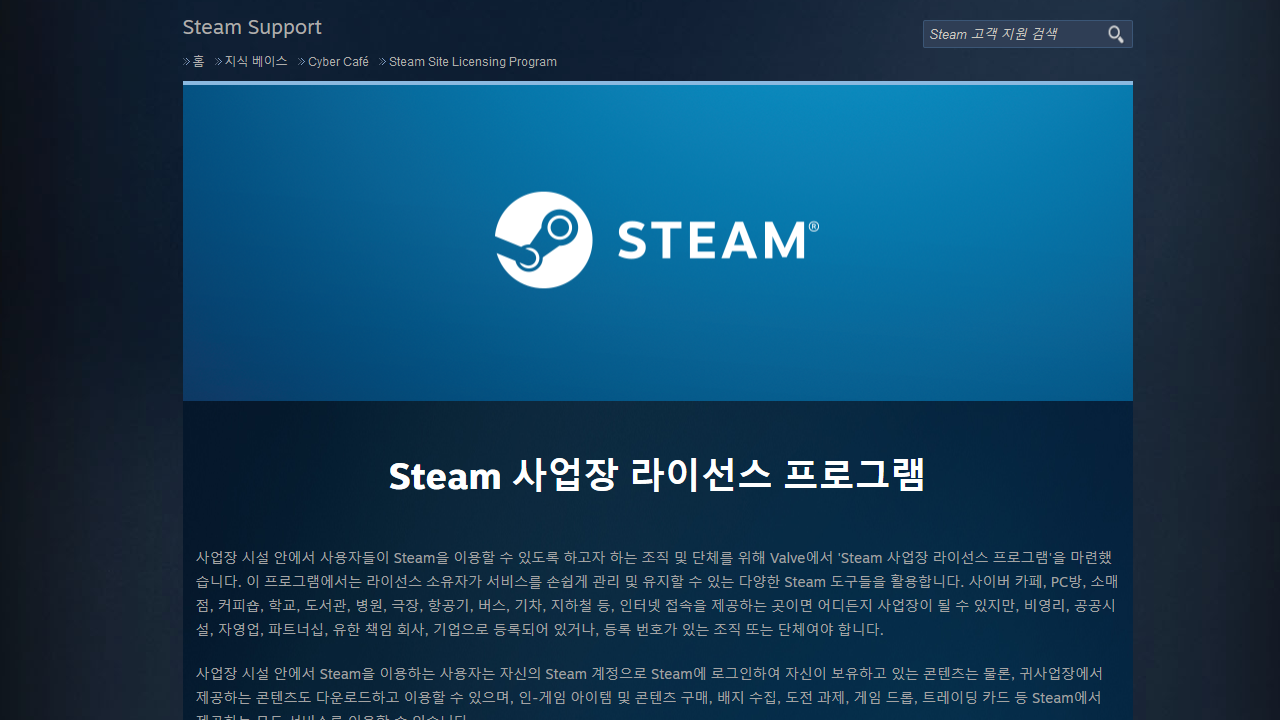Open the Steam Support title link
Image resolution: width=1280 pixels, height=720 pixels.
point(252,27)
